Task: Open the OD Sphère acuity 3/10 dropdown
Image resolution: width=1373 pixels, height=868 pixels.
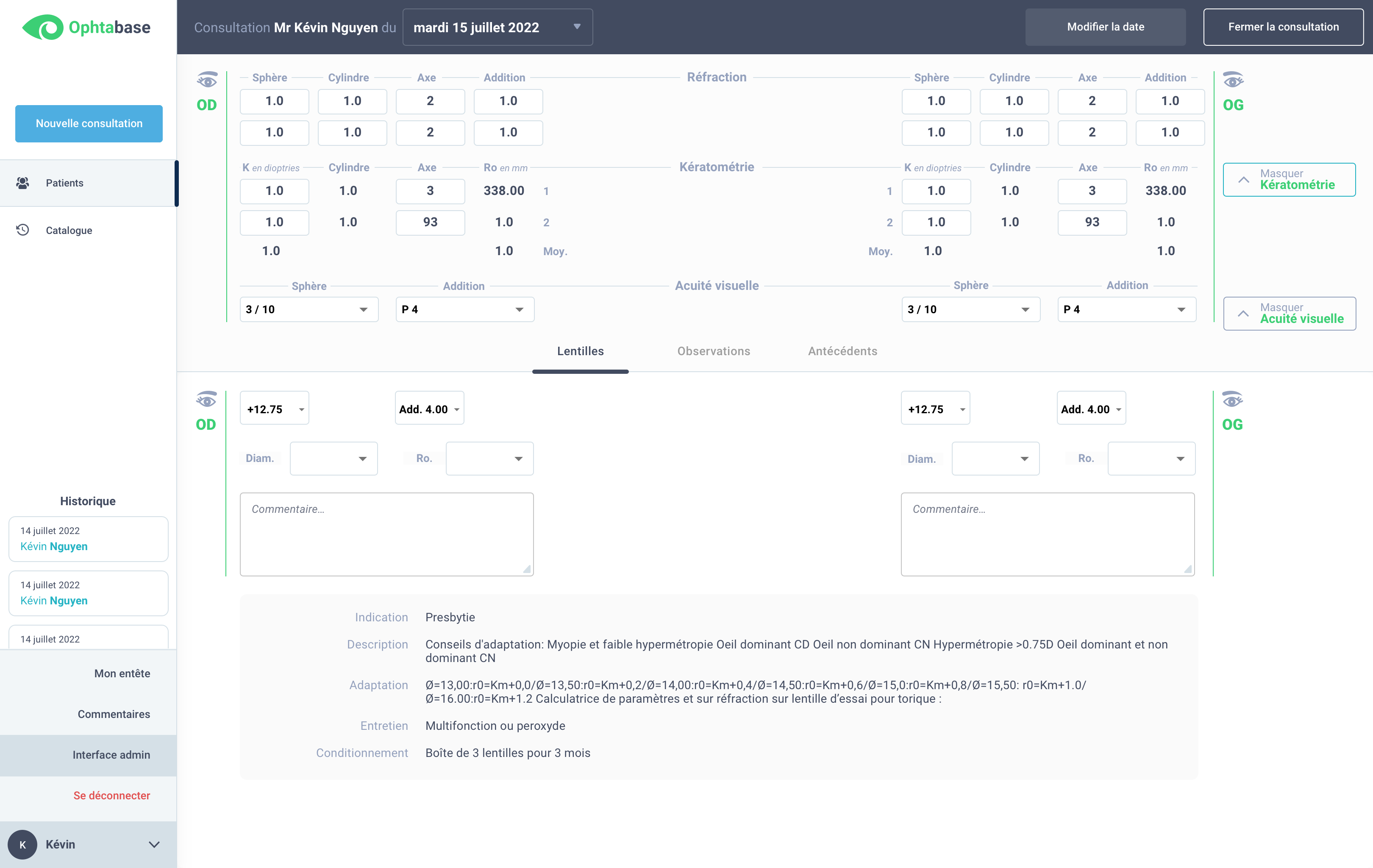Action: (x=309, y=309)
